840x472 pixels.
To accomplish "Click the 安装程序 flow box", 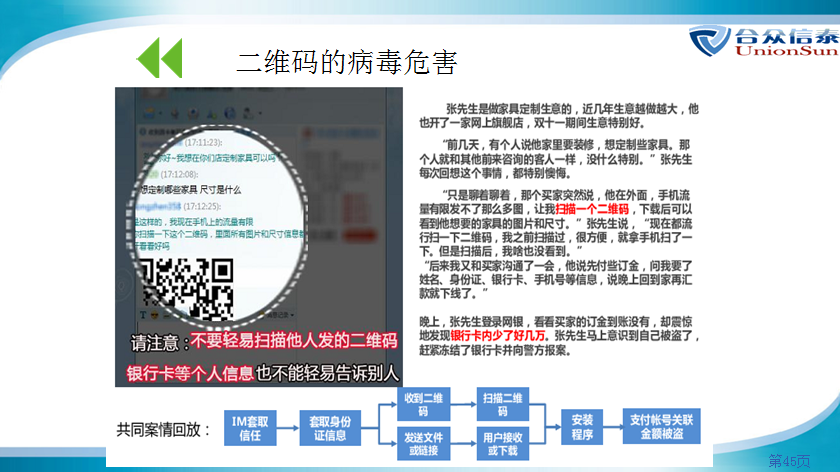I will pos(582,427).
